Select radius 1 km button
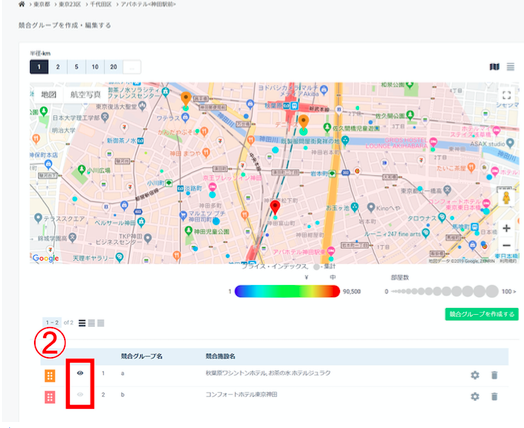The image size is (524, 428). [x=39, y=67]
